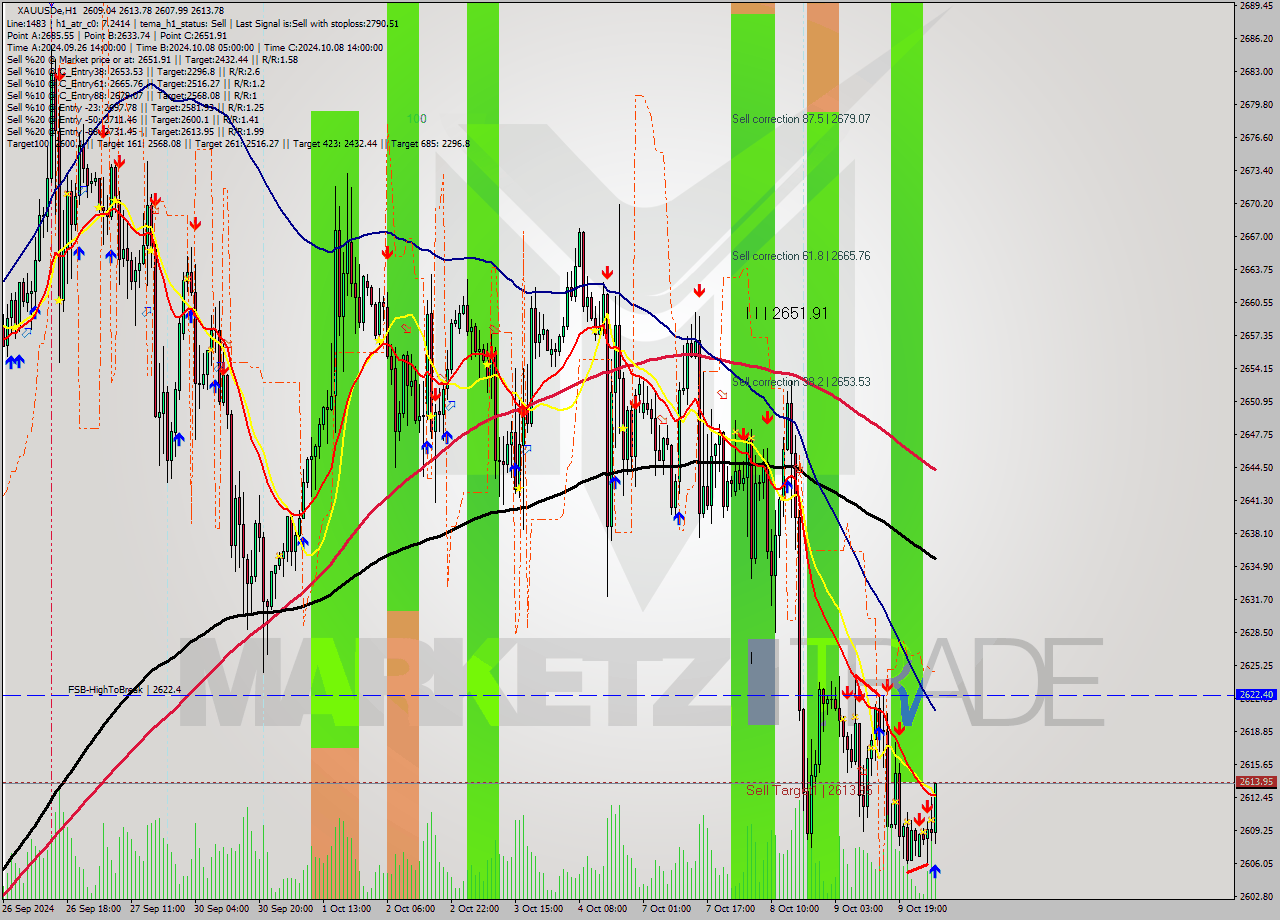Screen dimensions: 1280x920
Task: Click the 2657.35 price scale label
Action: click(x=1256, y=335)
